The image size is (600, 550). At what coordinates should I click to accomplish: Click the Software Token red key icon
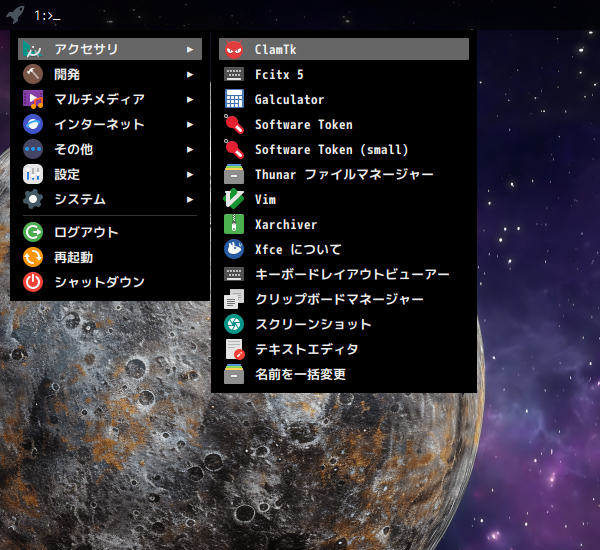pyautogui.click(x=234, y=124)
